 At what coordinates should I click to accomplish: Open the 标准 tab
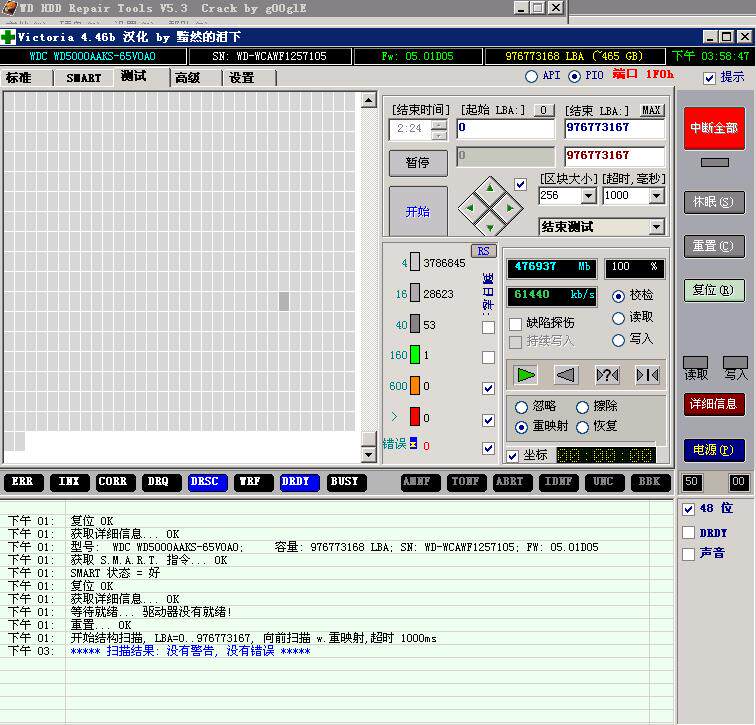click(19, 78)
